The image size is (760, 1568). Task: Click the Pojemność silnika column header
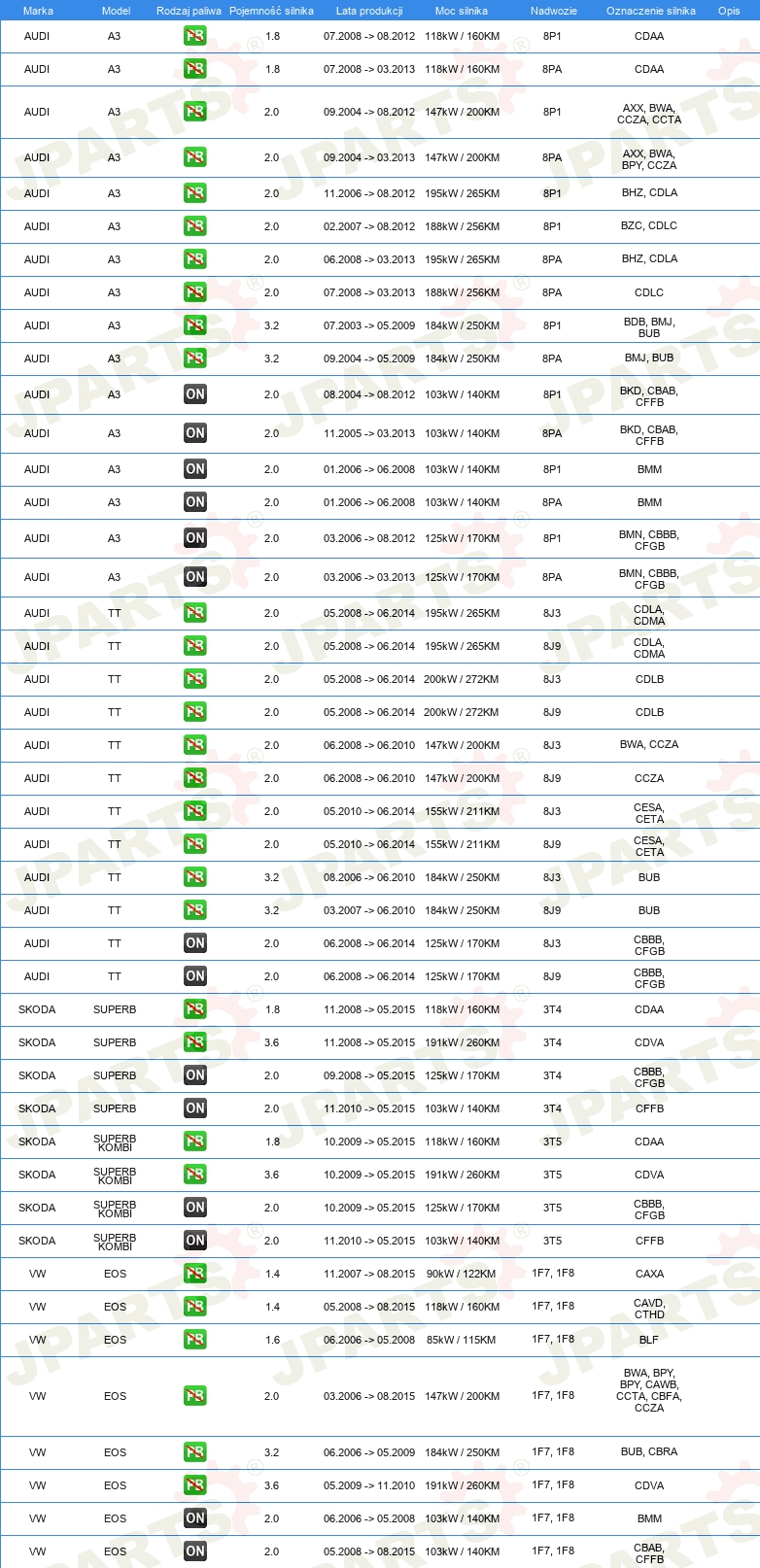(271, 11)
